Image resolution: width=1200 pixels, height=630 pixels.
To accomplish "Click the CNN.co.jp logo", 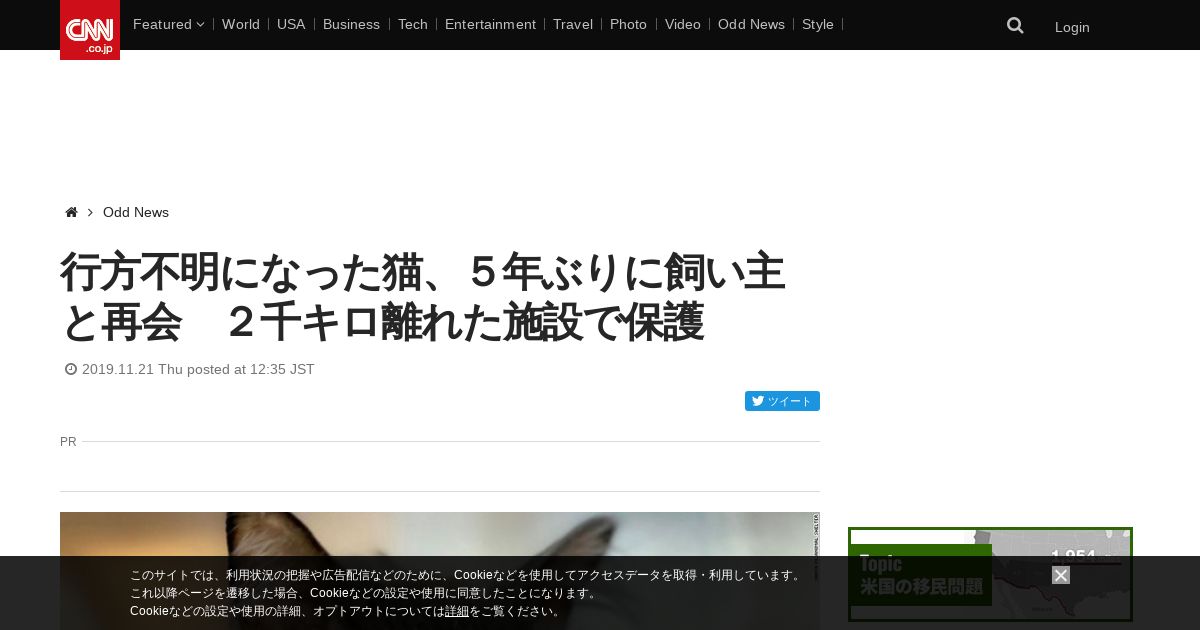I will (x=90, y=30).
